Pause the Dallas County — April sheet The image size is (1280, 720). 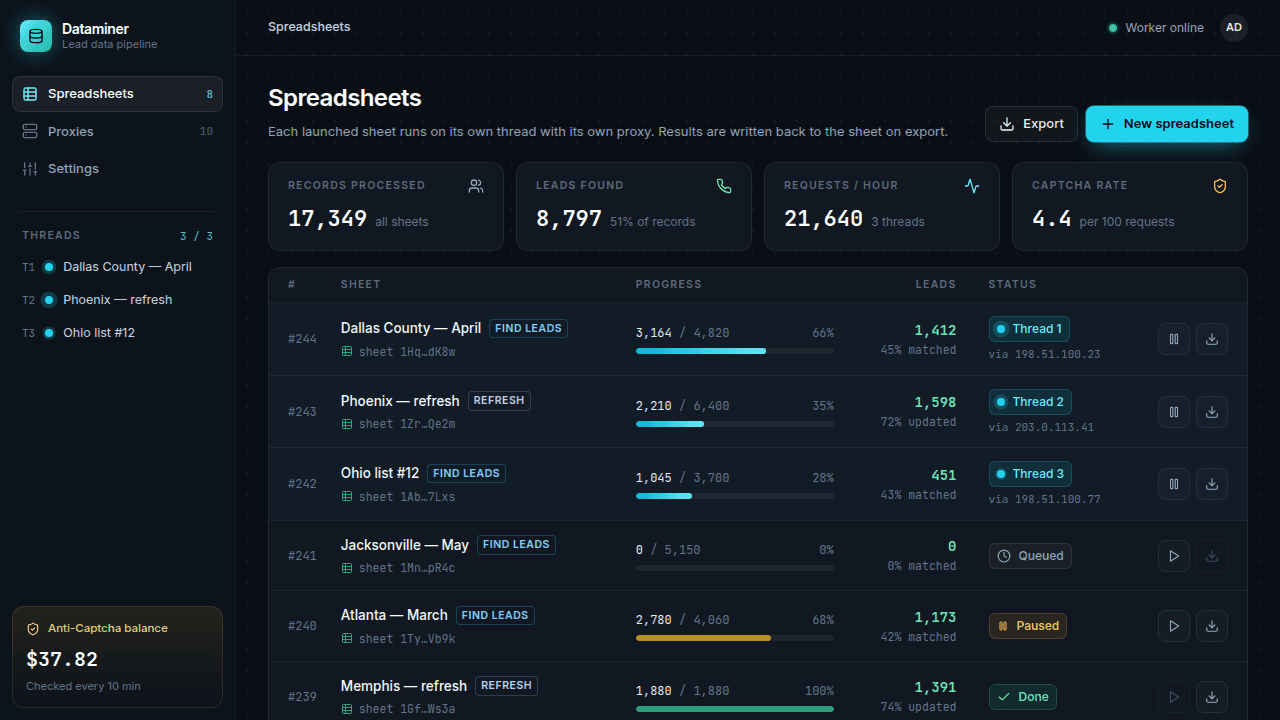(1174, 339)
